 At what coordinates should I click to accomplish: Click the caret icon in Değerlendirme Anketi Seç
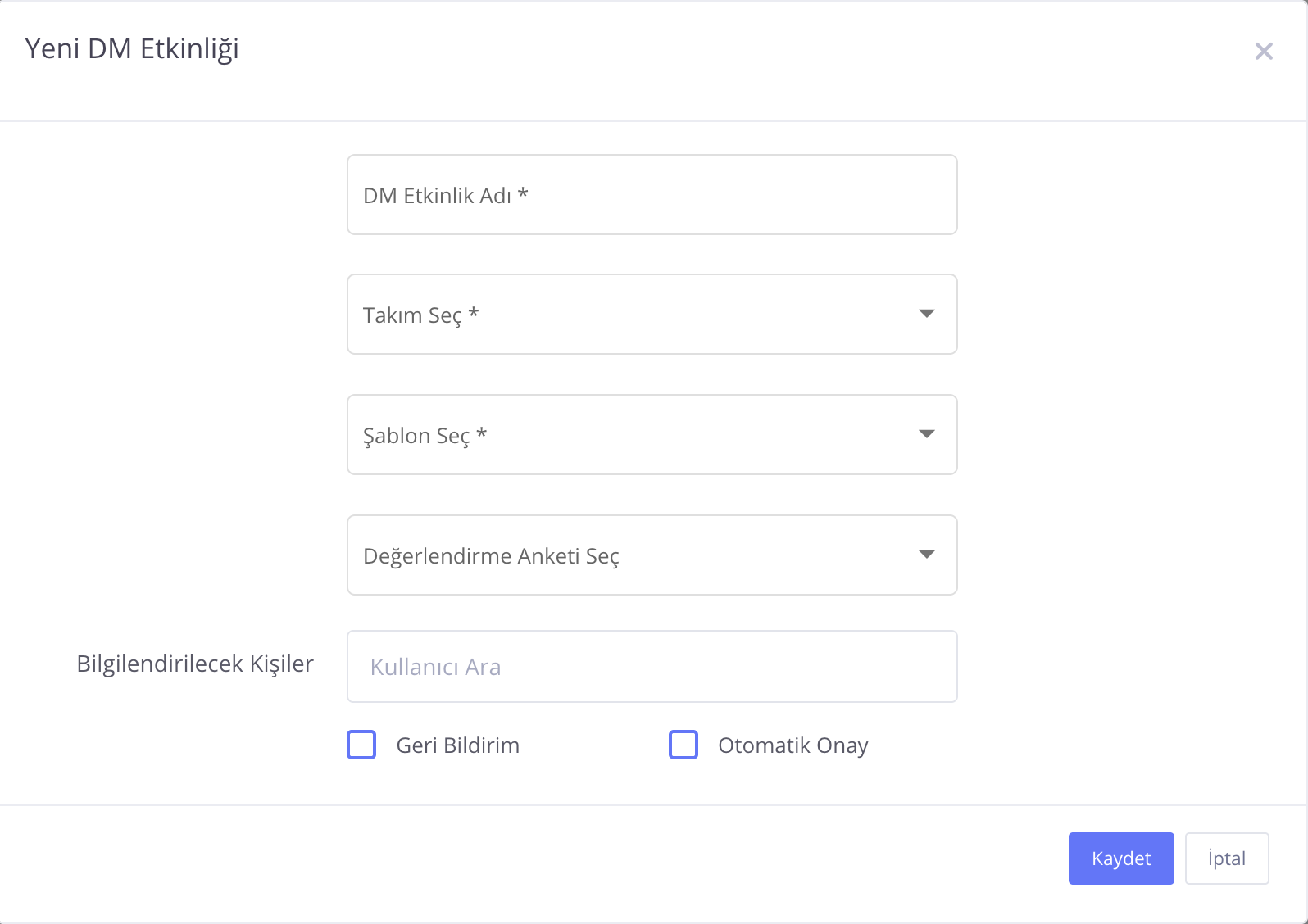(x=926, y=555)
